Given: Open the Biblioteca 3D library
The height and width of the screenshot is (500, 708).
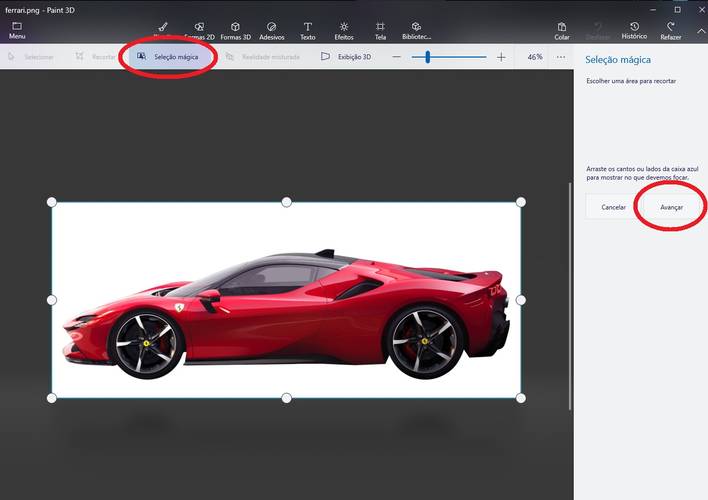Looking at the screenshot, I should 416,31.
